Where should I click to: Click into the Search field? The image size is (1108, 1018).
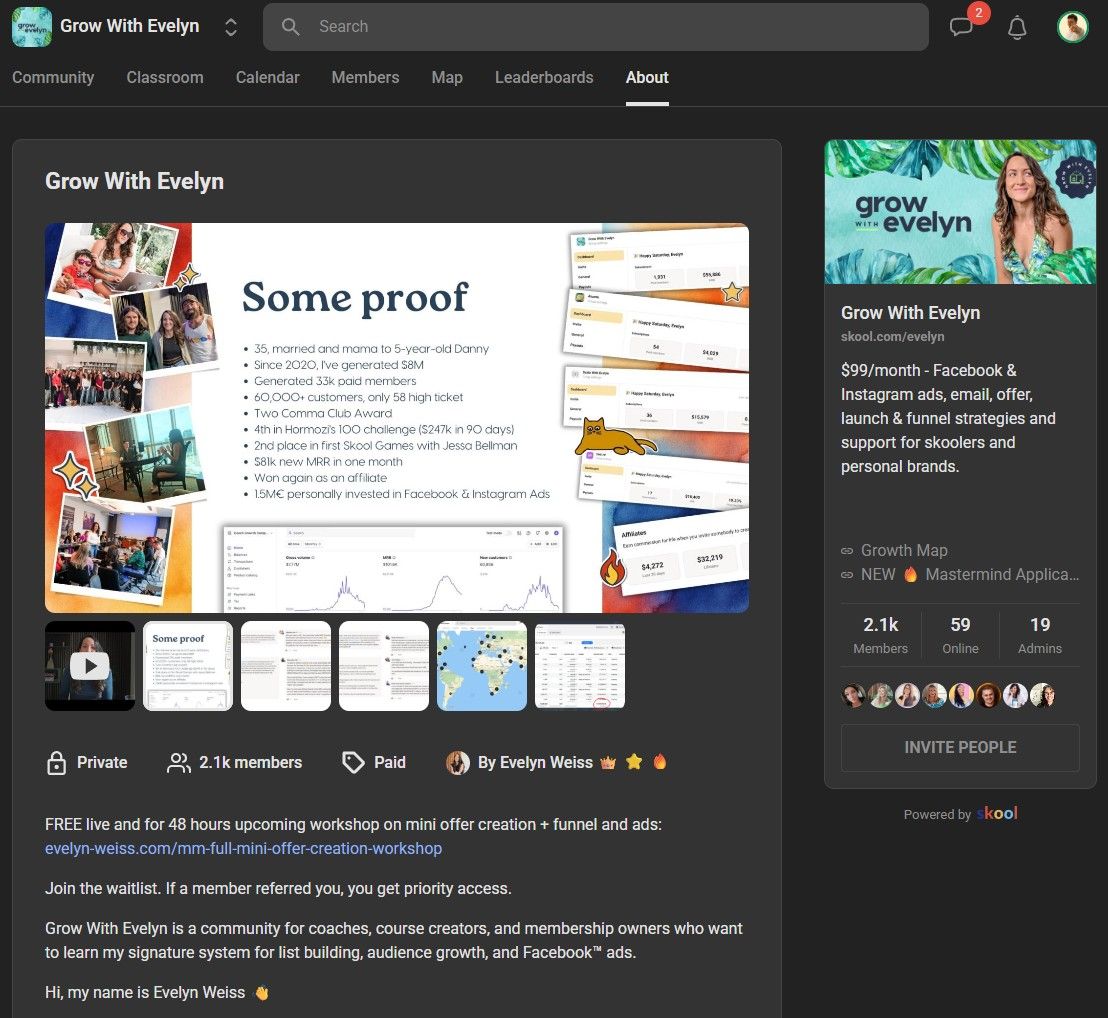tap(596, 27)
